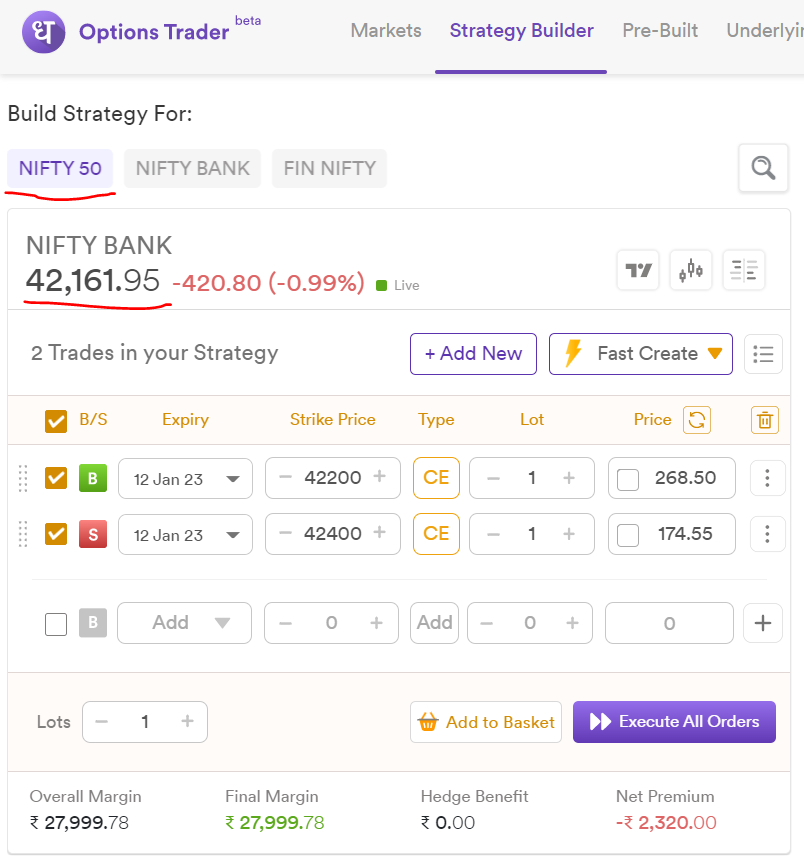Decrease overall Lots with minus
Image resolution: width=804 pixels, height=865 pixels.
(x=102, y=722)
